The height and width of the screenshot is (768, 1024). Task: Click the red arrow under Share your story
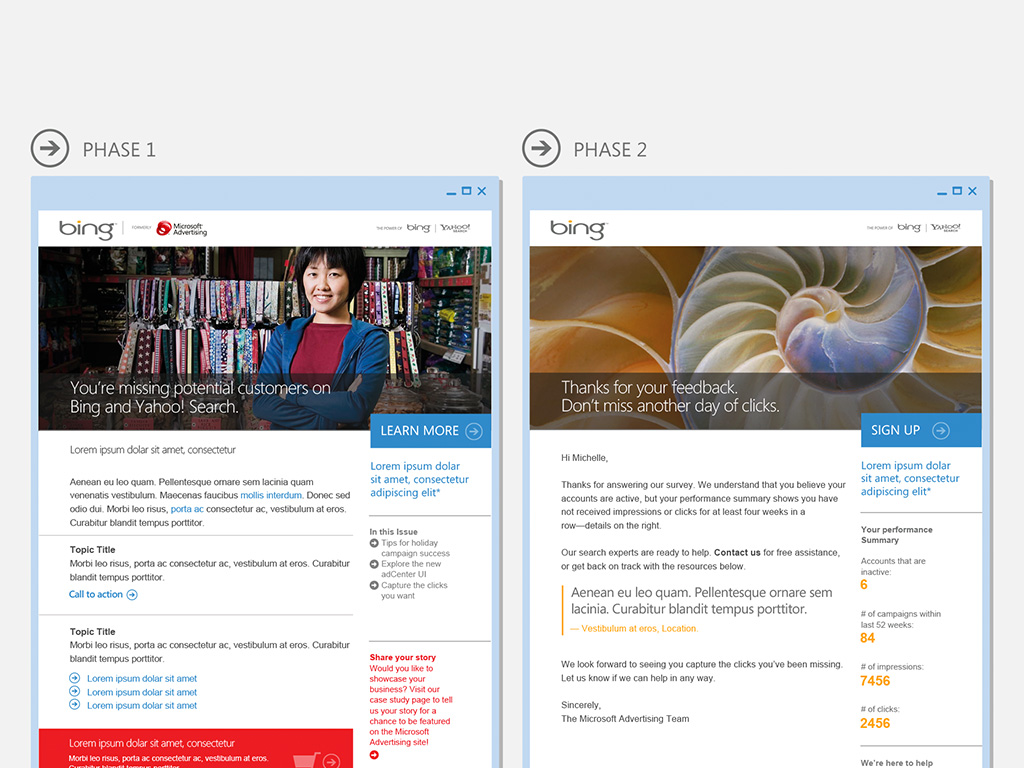[x=374, y=755]
